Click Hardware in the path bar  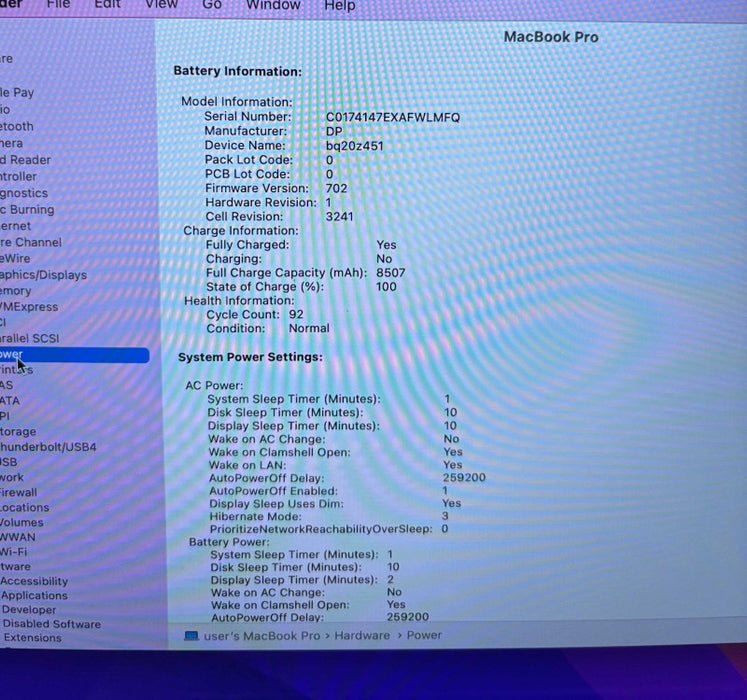tap(362, 636)
